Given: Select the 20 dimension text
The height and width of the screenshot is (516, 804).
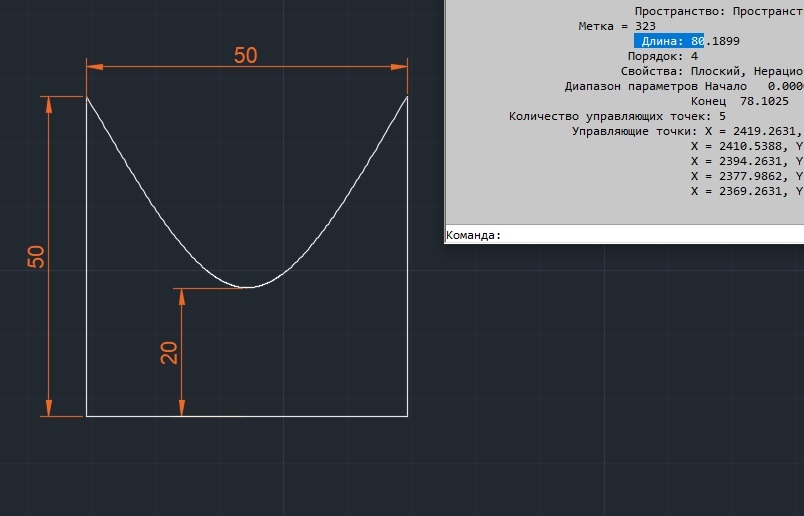Looking at the screenshot, I should 169,353.
